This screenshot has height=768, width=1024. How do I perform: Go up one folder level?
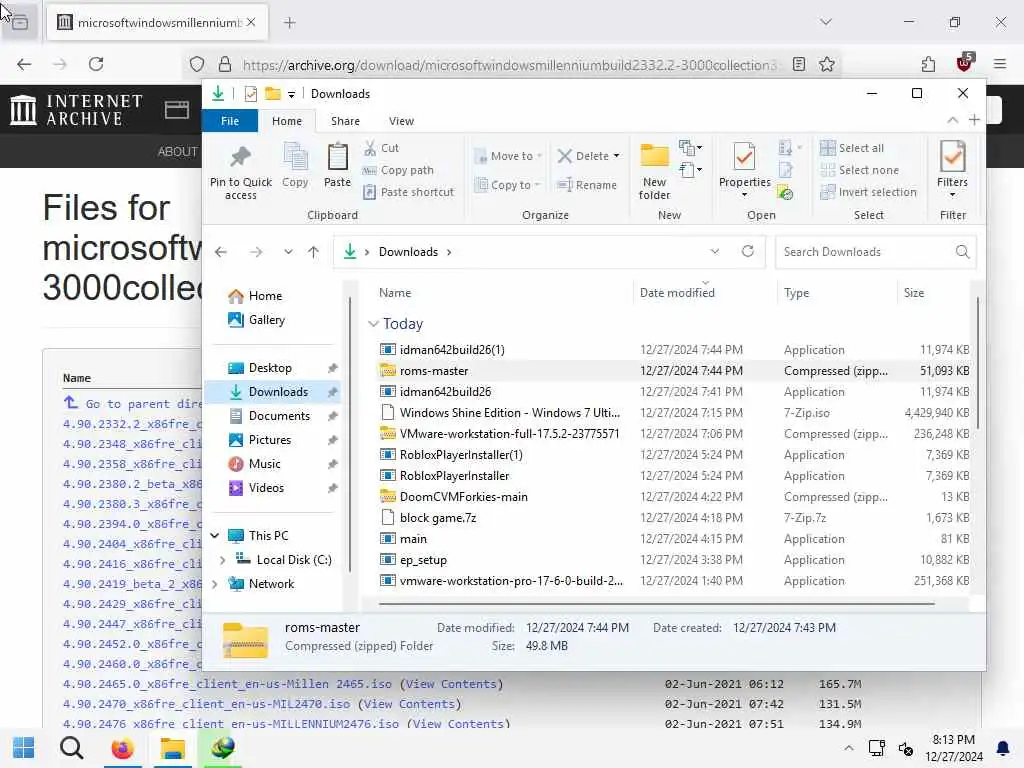(313, 252)
